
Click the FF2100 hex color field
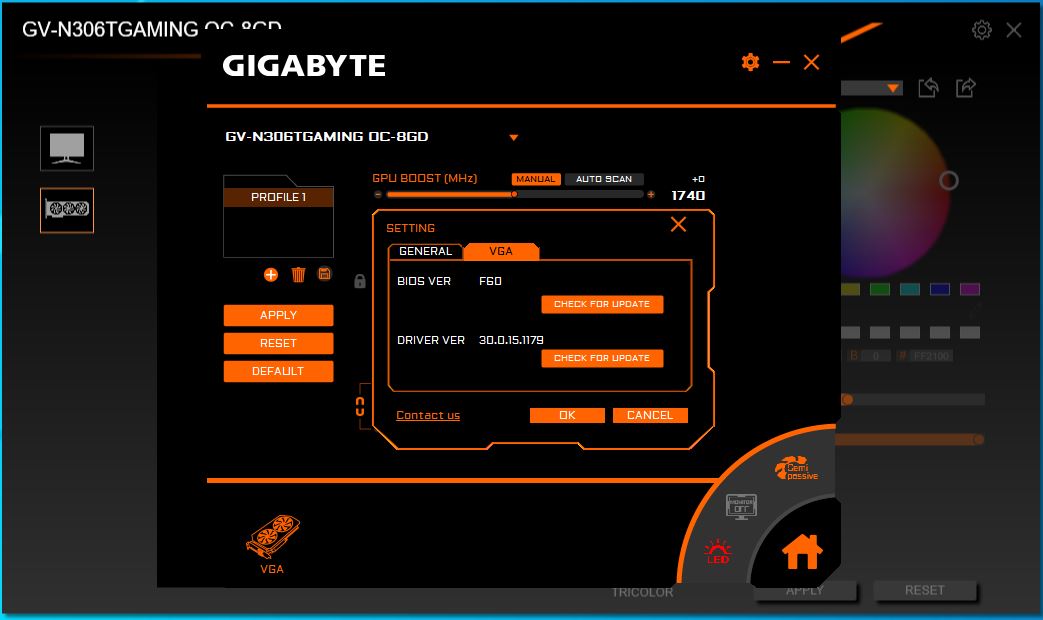point(931,356)
